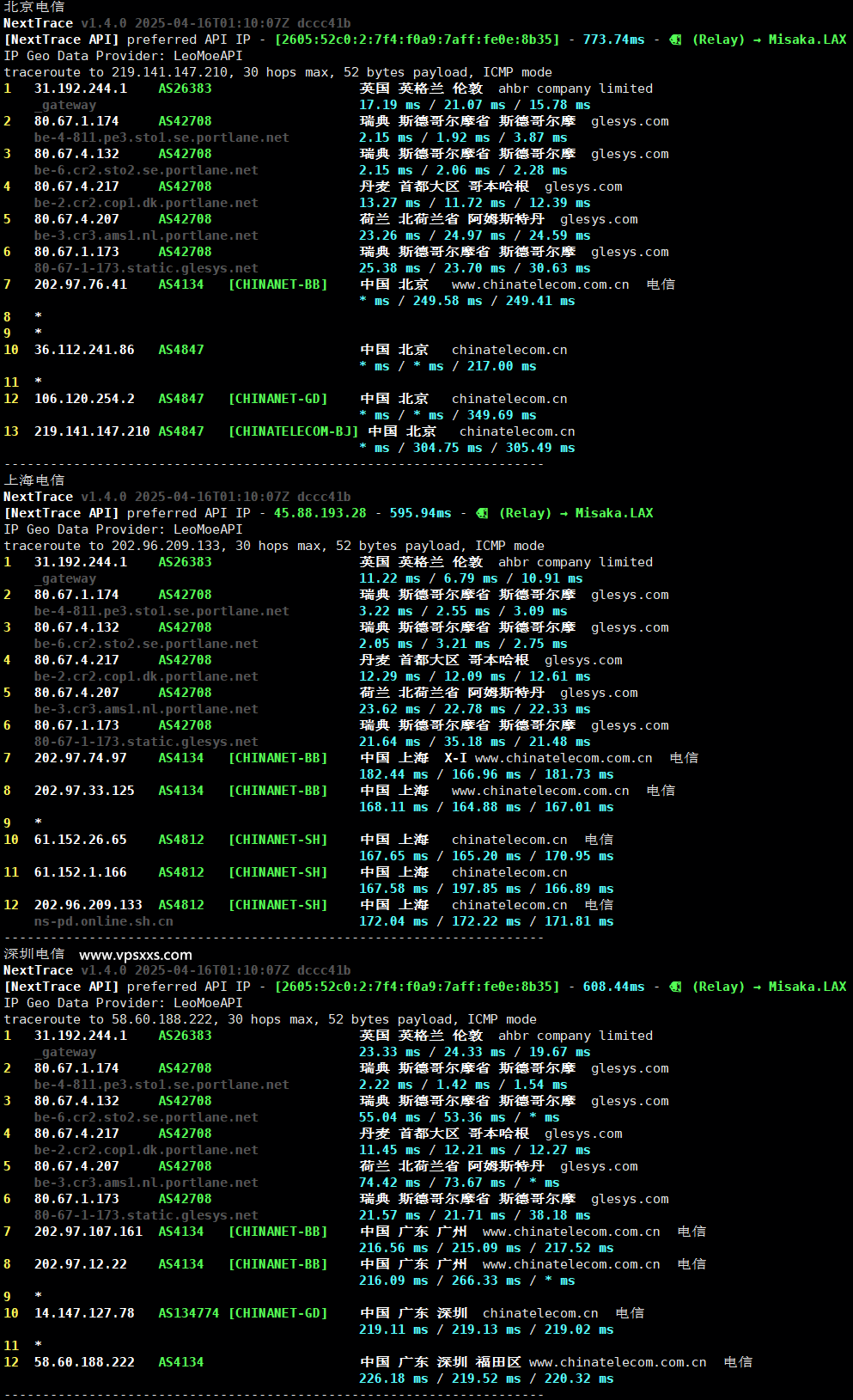Screen dimensions: 853x1400
Task: Click the relay icon beside 595.94ms
Action: (x=482, y=513)
